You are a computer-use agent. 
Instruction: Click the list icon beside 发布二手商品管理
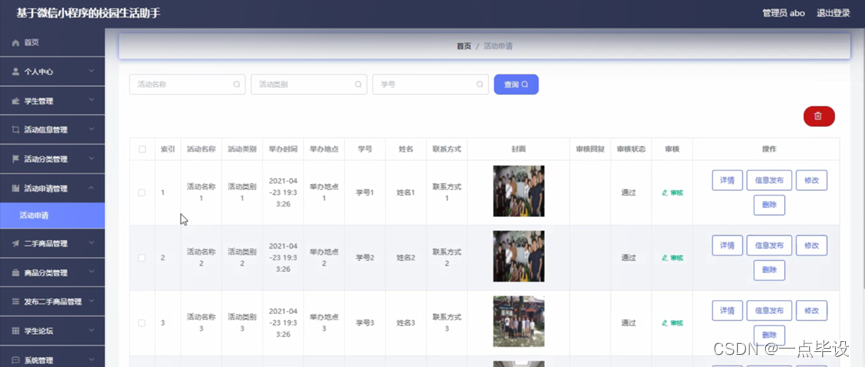pyautogui.click(x=15, y=302)
